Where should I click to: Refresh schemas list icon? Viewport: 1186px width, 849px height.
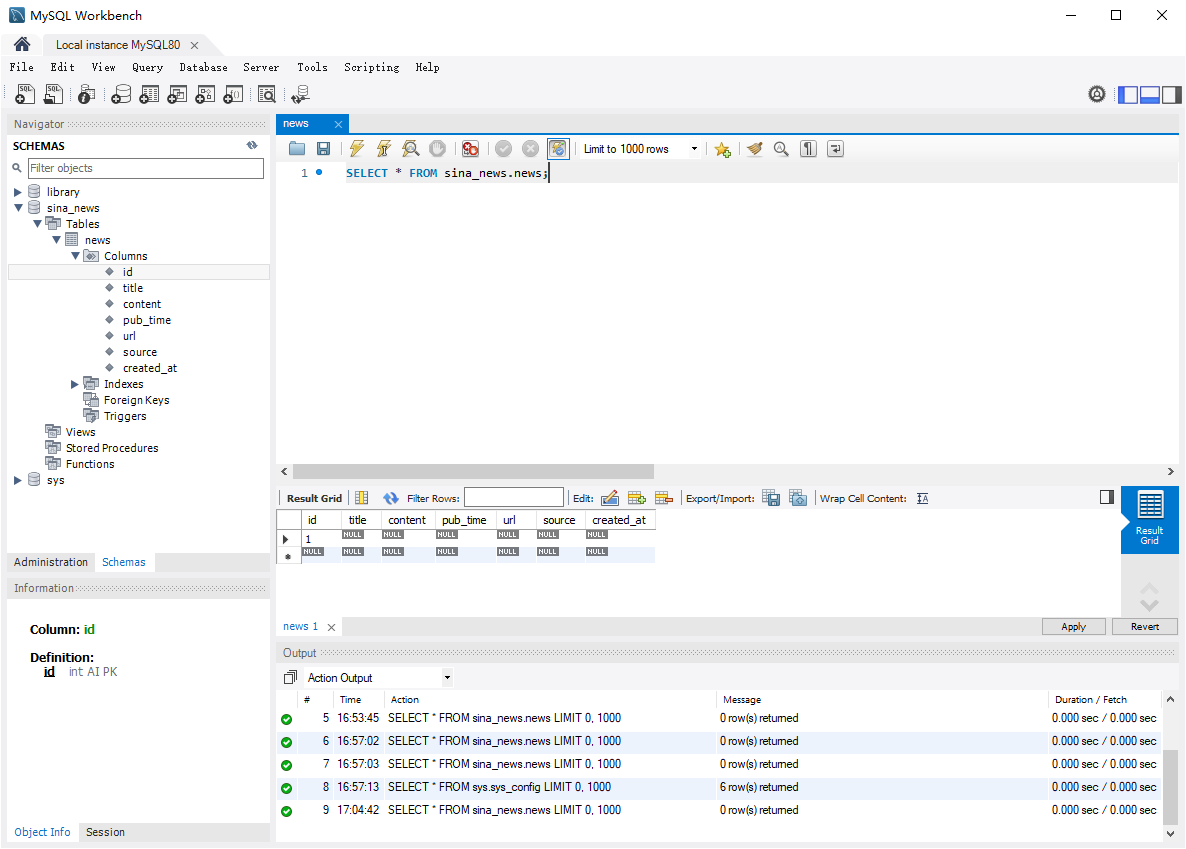(x=252, y=145)
